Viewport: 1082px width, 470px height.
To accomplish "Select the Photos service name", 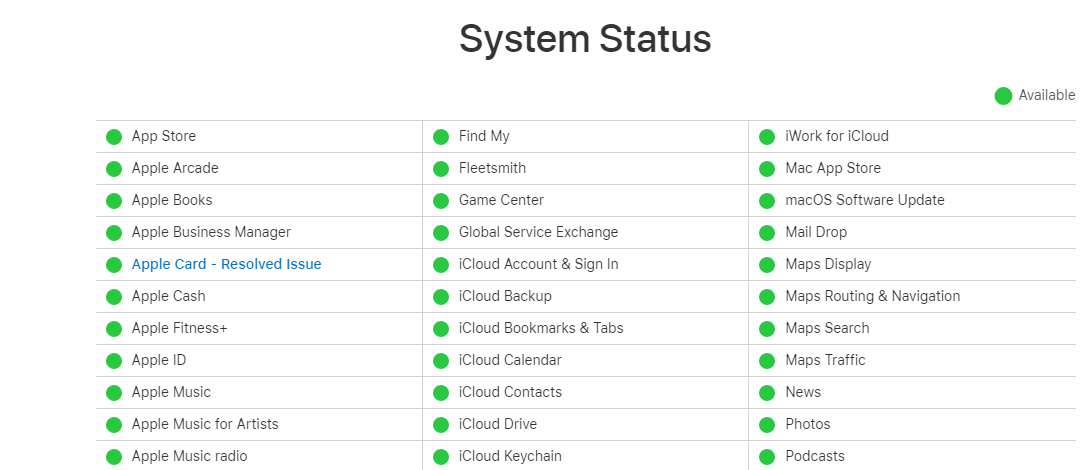I will [807, 424].
